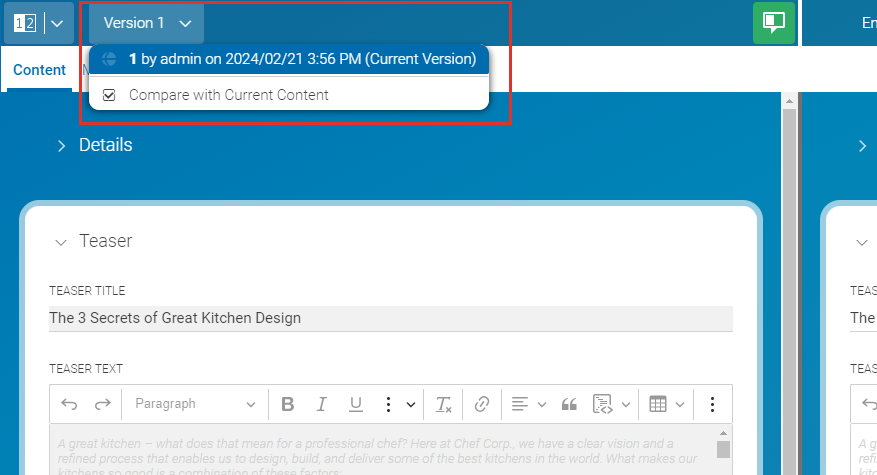Viewport: 877px width, 475px height.
Task: Click the Teaser section heading
Action: pos(106,241)
